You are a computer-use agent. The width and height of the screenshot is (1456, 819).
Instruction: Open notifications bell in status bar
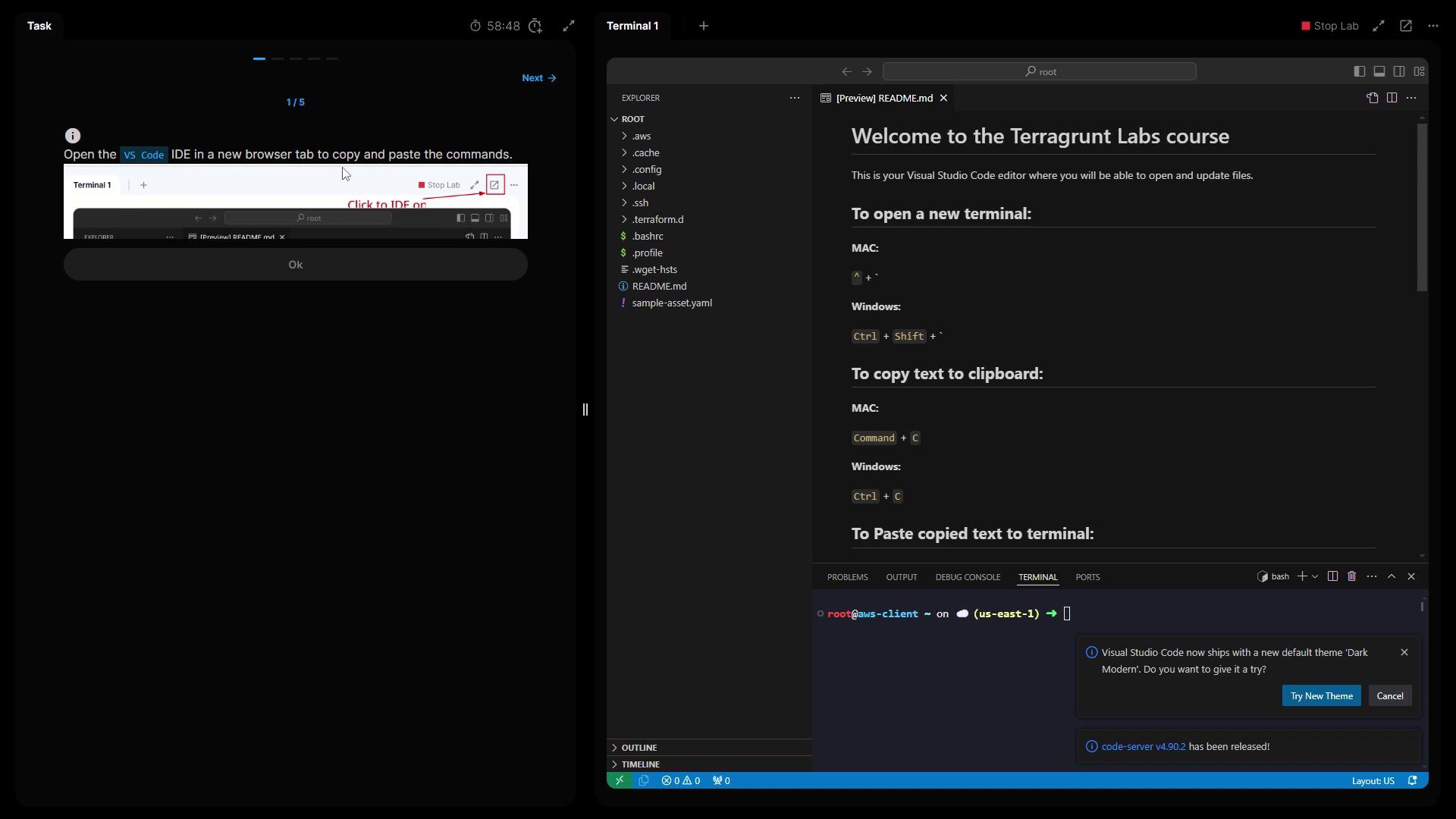tap(1412, 780)
